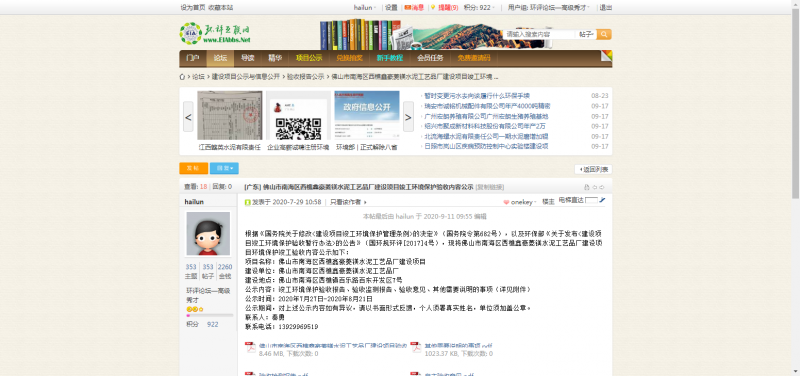This screenshot has width=800, height=376.
Task: Click 验收报告公示 breadcrumb link
Action: click(x=305, y=77)
